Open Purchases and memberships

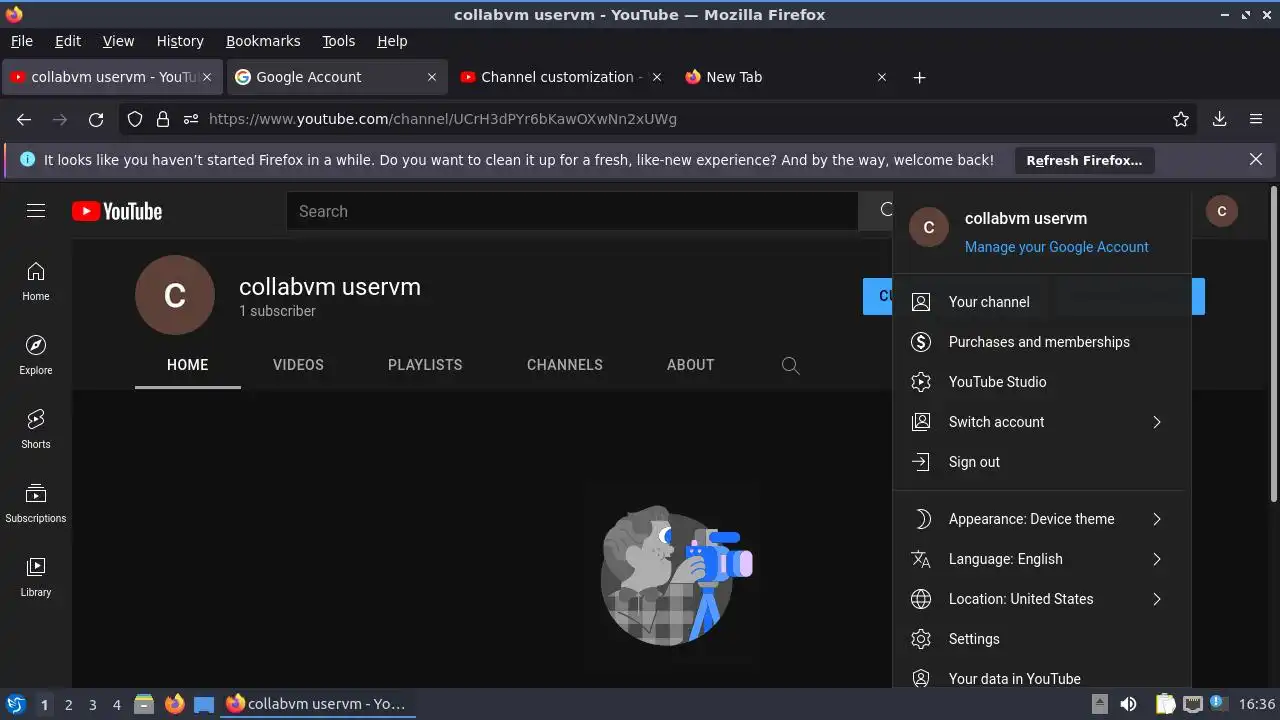click(x=1041, y=342)
